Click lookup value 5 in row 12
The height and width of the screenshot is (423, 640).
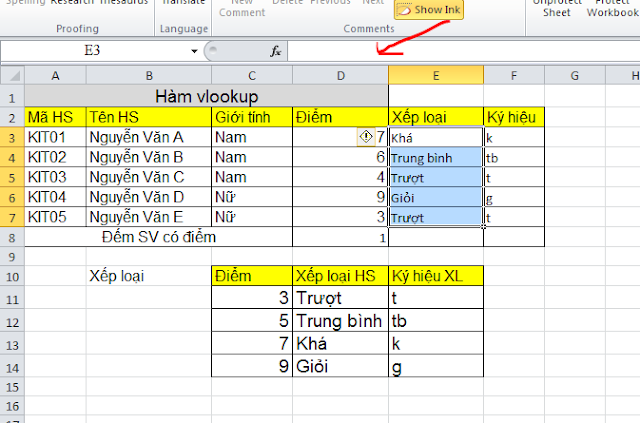[x=252, y=321]
